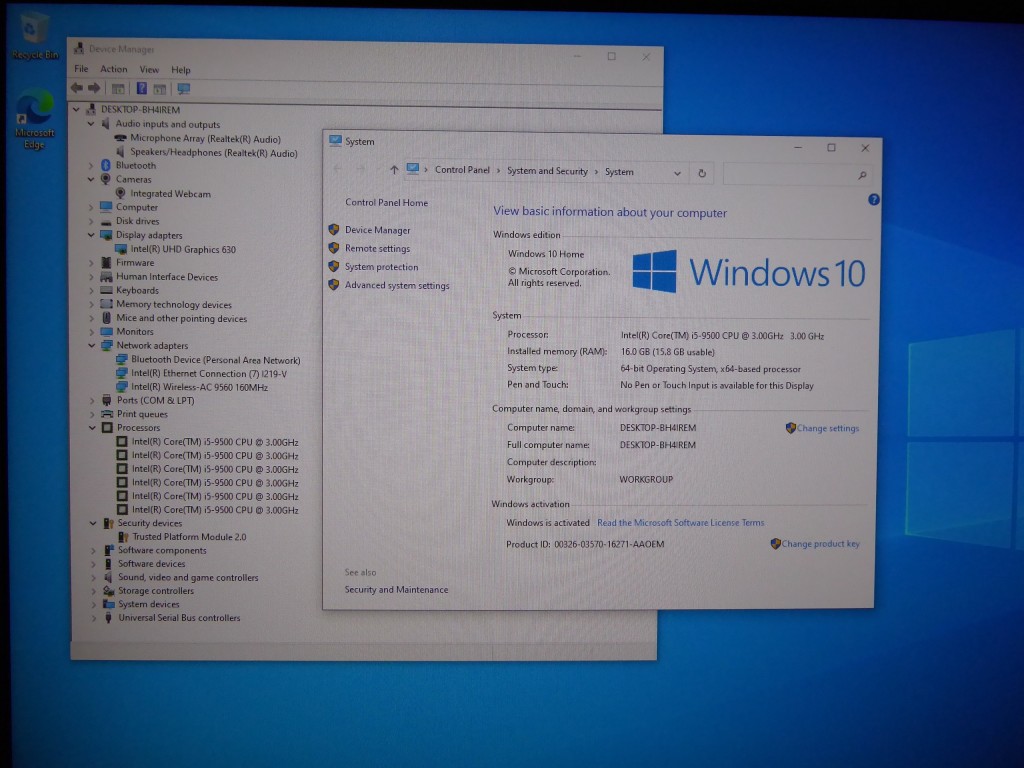Viewport: 1024px width, 768px height.
Task: Open File menu in Device Manager
Action: click(81, 69)
